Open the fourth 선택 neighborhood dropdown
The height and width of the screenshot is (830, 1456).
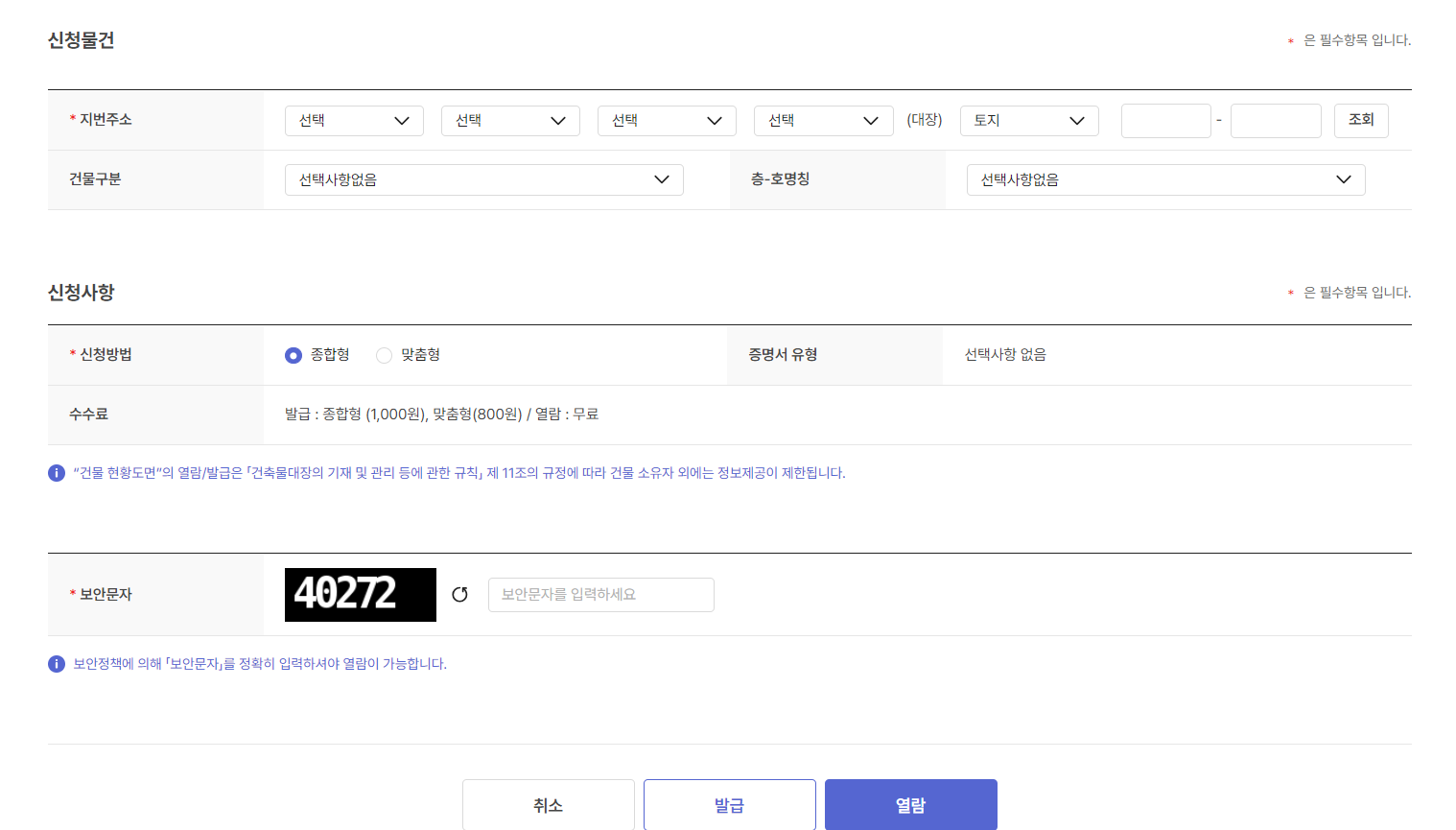[823, 120]
